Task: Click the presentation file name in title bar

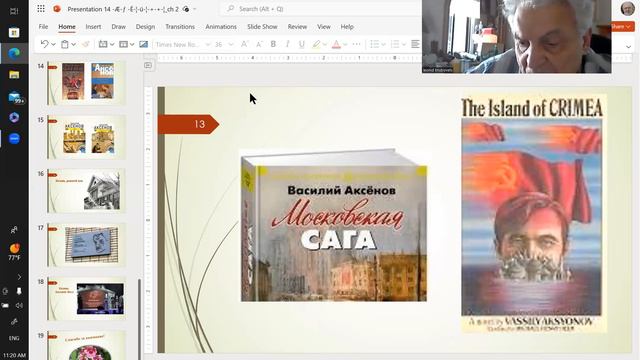Action: 123,9
